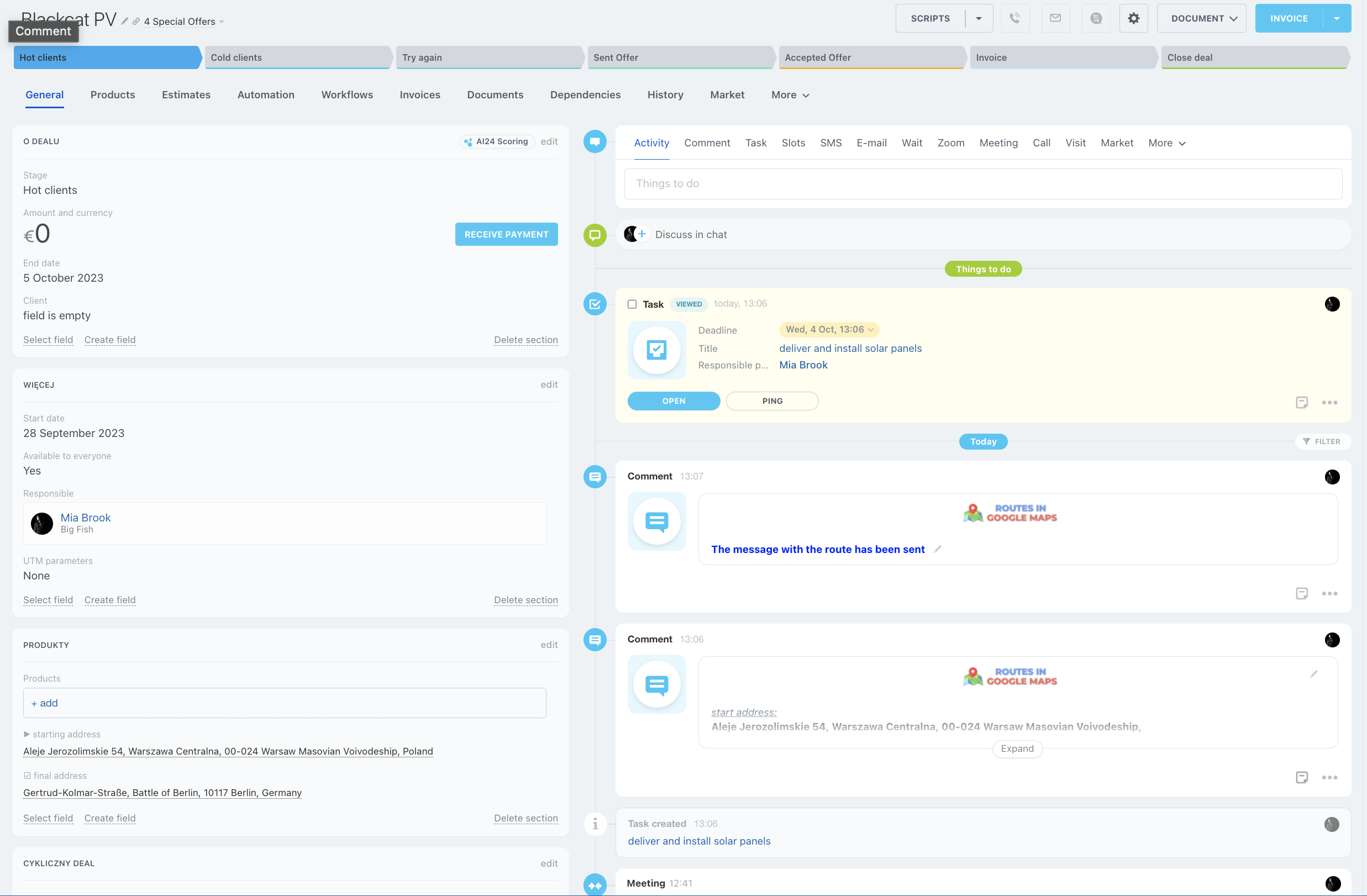
Task: Click Expand on the 13:06 comment
Action: pyautogui.click(x=1017, y=749)
